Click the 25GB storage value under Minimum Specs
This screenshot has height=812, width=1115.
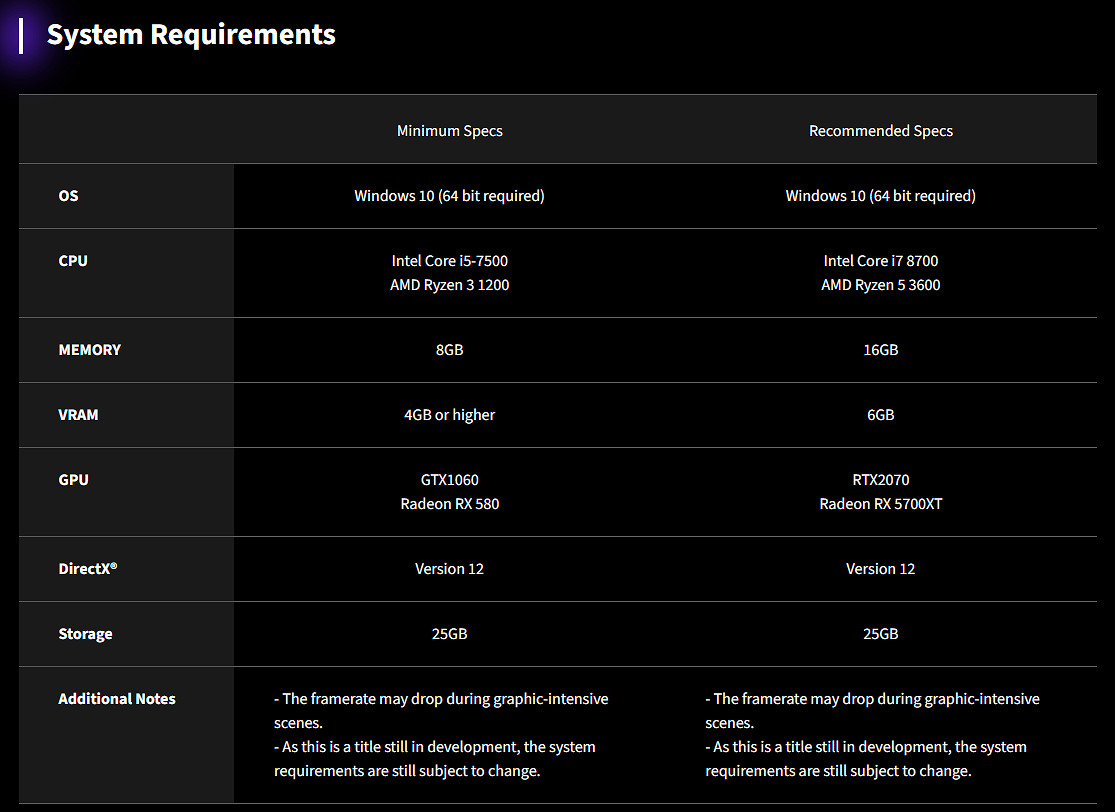point(449,634)
